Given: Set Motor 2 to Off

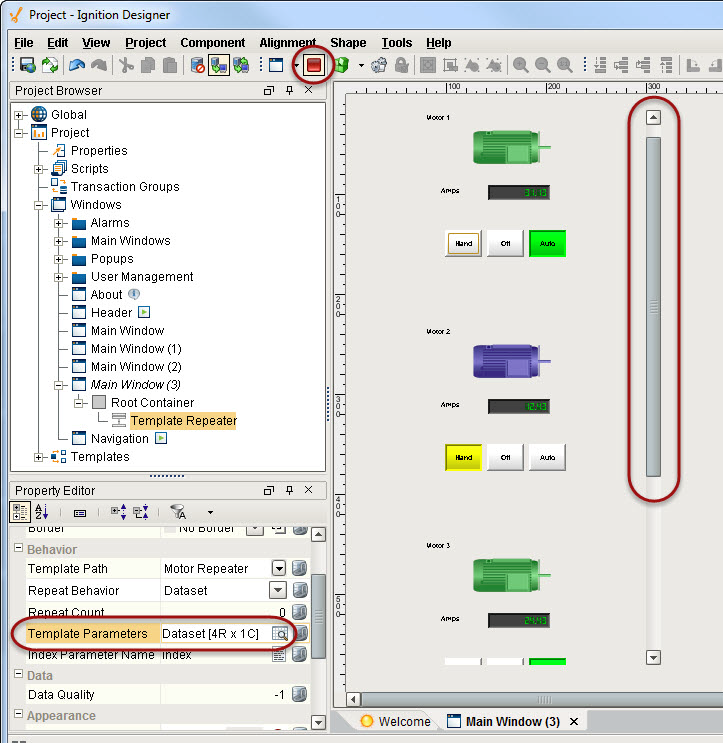Looking at the screenshot, I should coord(505,457).
